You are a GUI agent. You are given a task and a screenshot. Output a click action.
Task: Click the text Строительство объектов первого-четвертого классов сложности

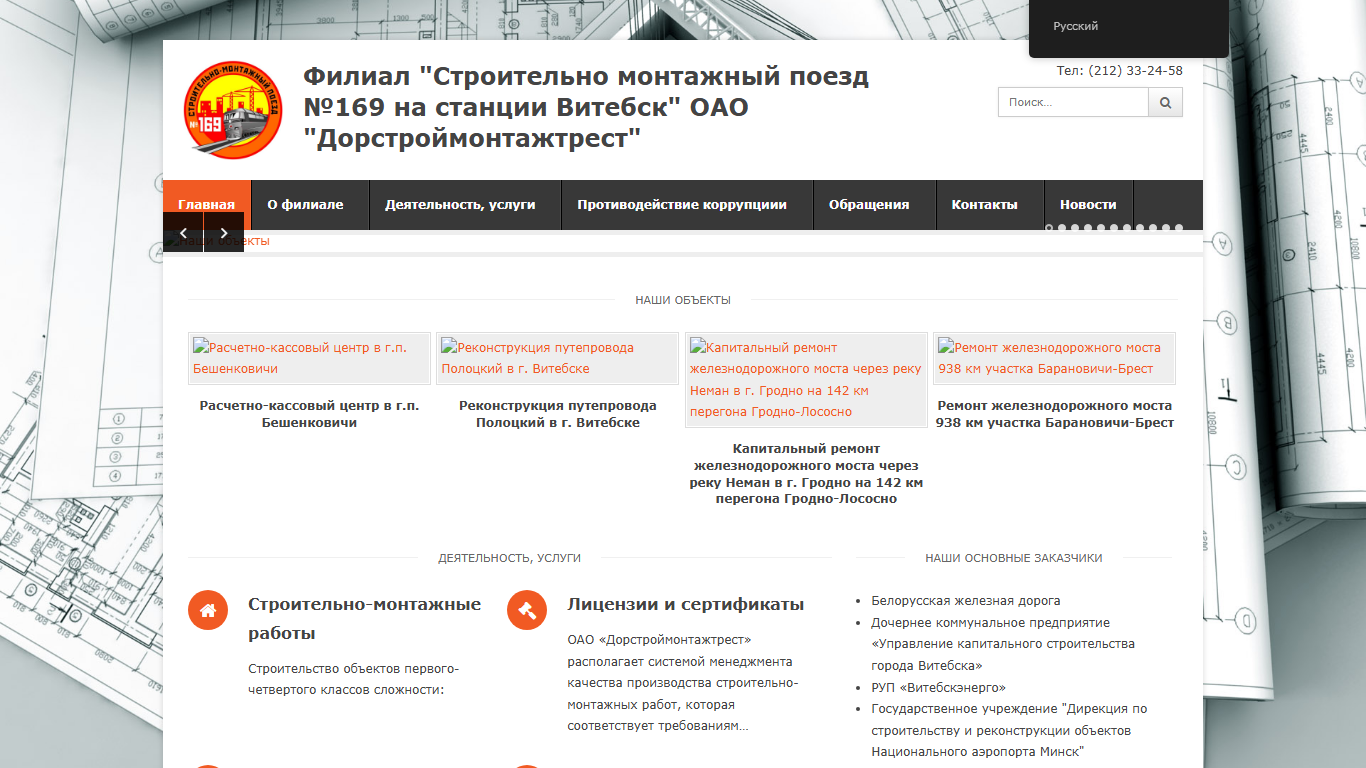(353, 679)
